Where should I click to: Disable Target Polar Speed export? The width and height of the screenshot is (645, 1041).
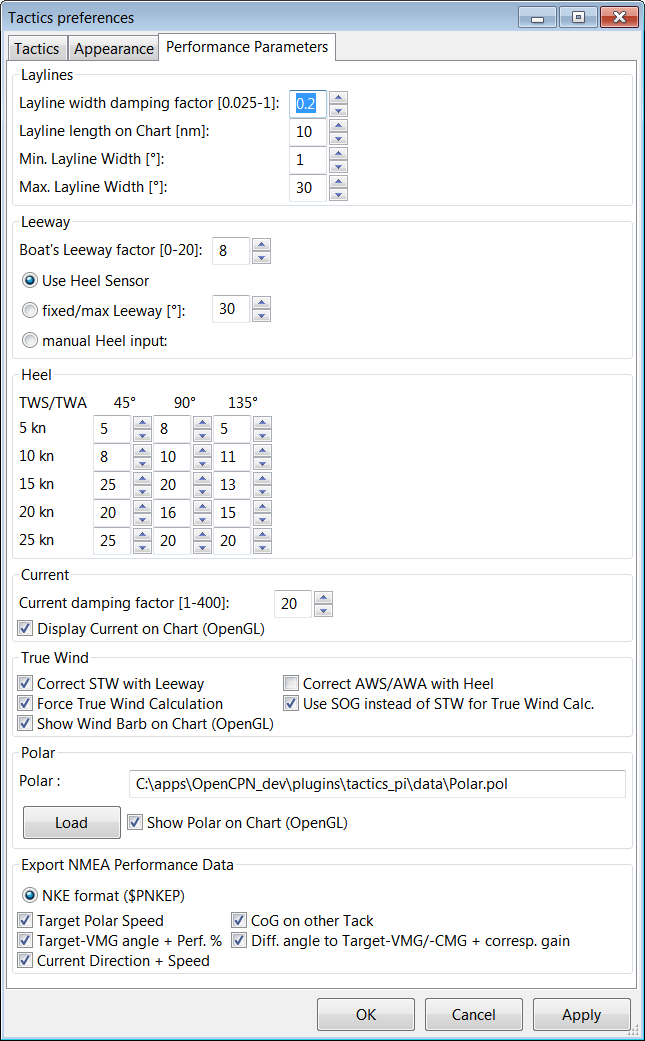[26, 920]
